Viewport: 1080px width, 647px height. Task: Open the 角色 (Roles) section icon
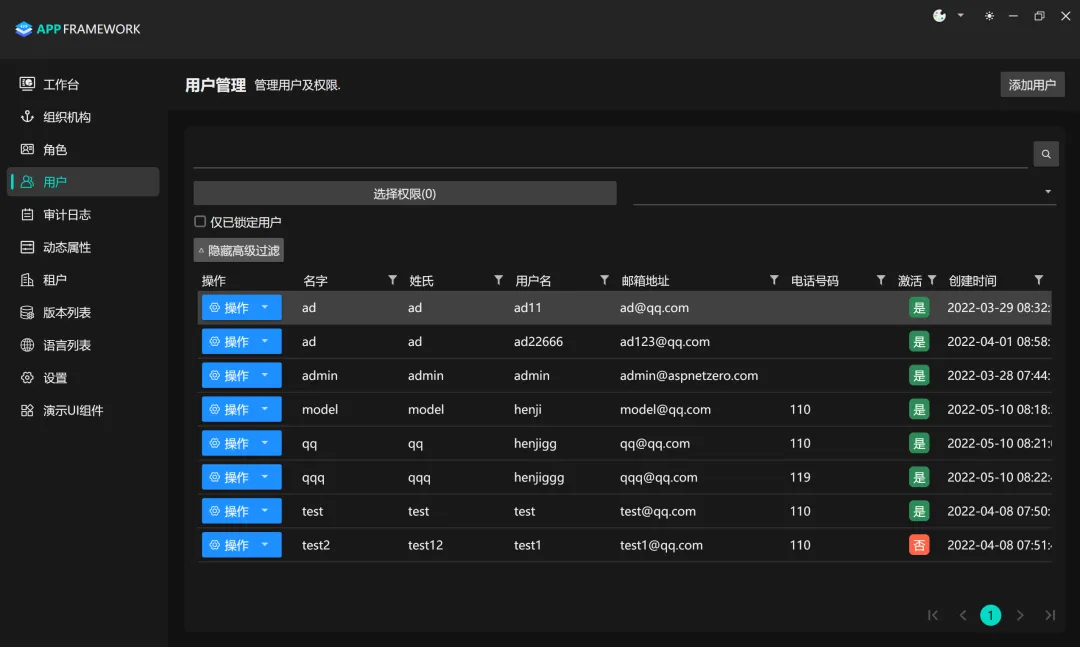pos(25,149)
